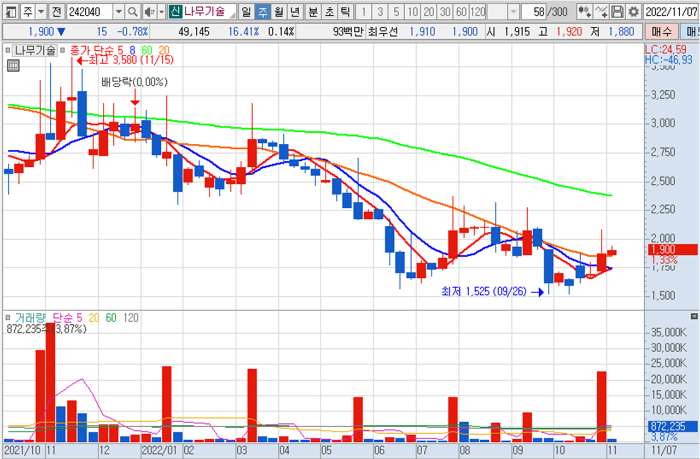700x459 pixels.
Task: Click the volume panel close icon
Action: 694,316
